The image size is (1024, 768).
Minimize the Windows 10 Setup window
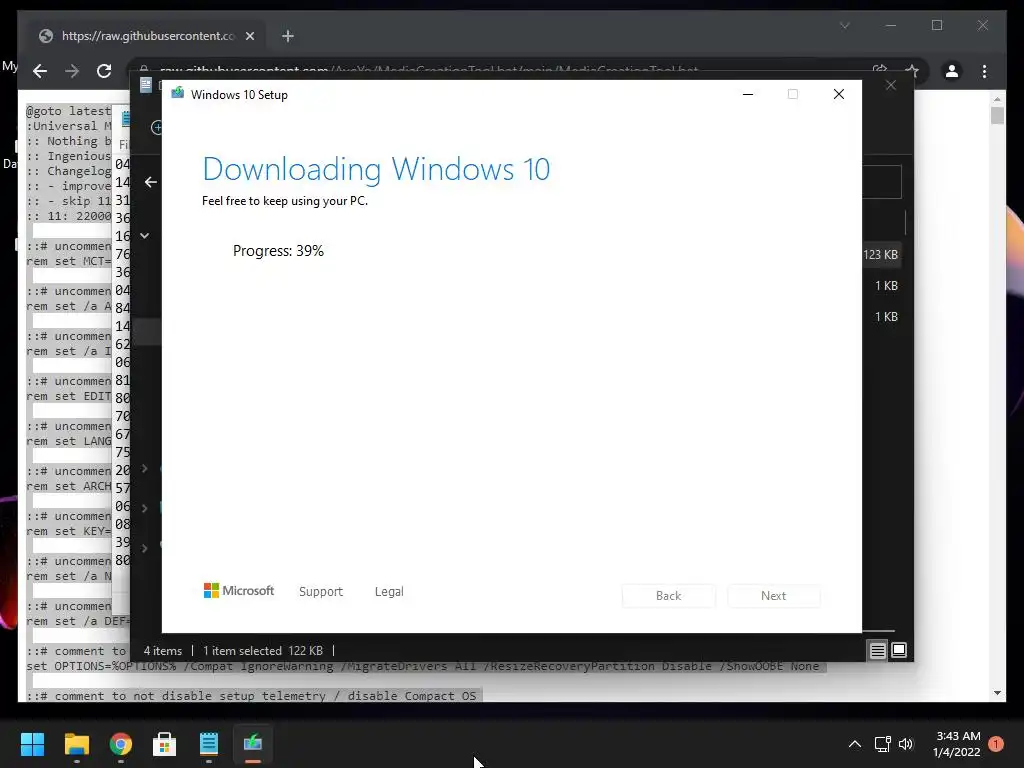tap(748, 95)
